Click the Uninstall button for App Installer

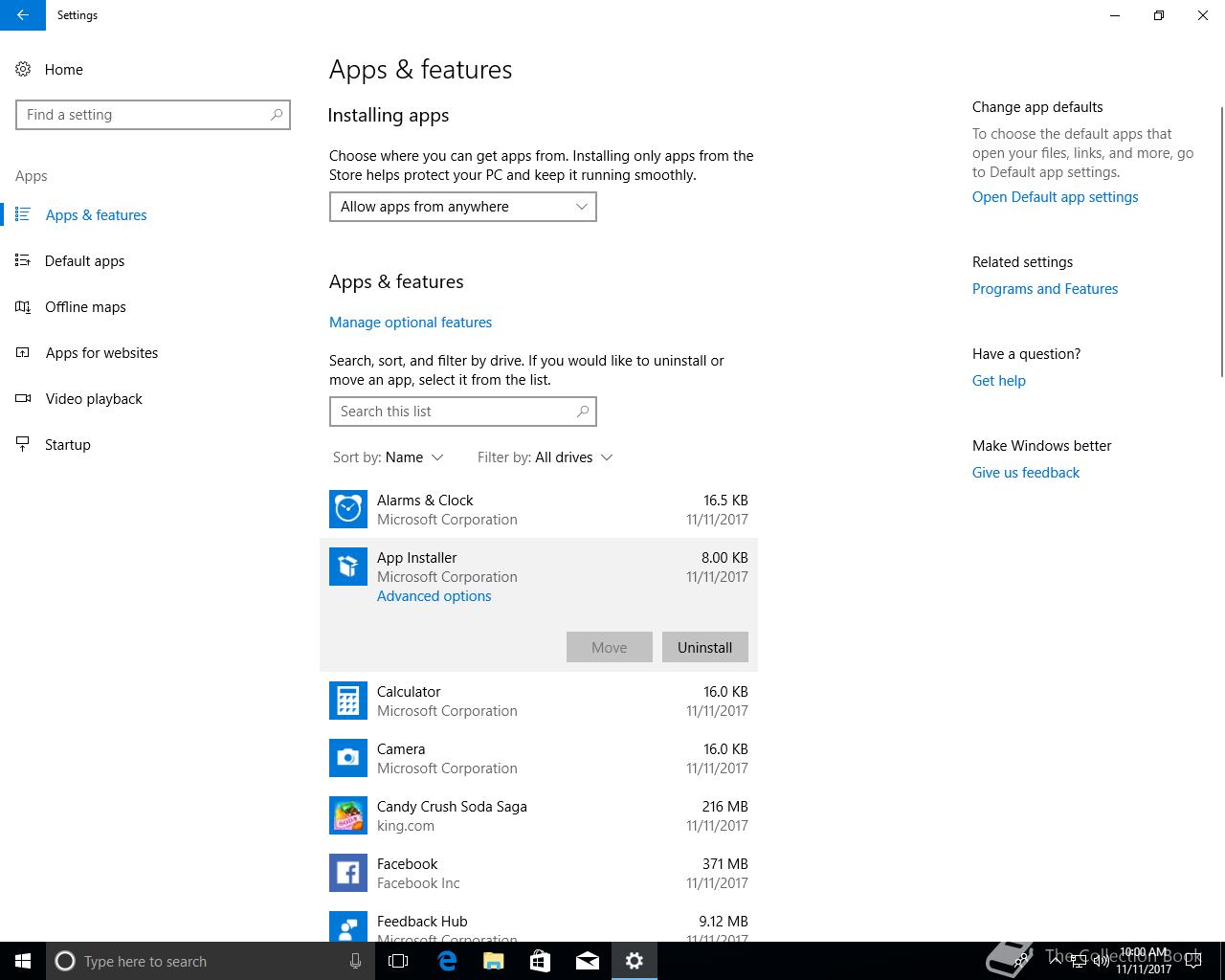(x=705, y=647)
